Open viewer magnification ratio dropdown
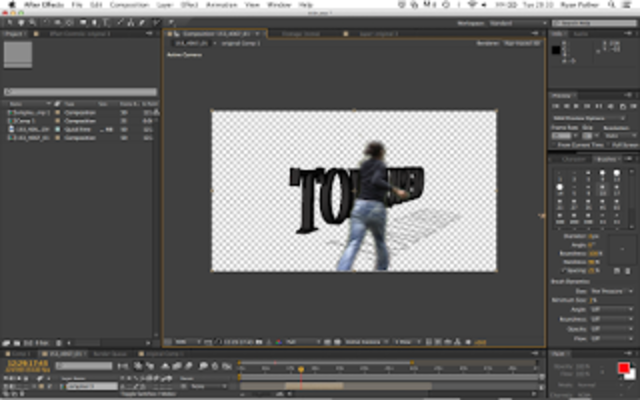Viewport: 640px width, 400px height. tap(187, 342)
